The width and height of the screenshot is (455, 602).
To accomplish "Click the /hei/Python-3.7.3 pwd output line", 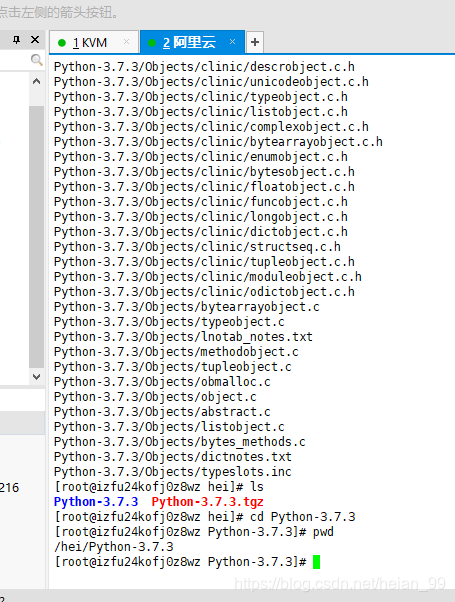I will 114,547.
